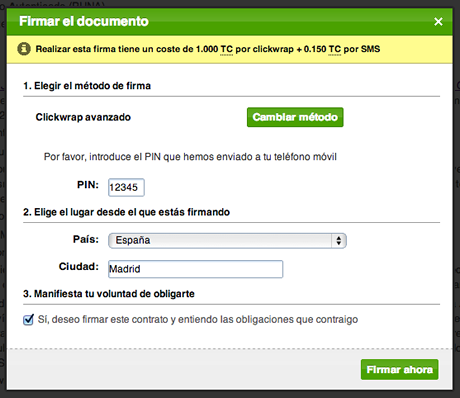The height and width of the screenshot is (398, 460).
Task: Focus the PIN input field
Action: pos(126,187)
